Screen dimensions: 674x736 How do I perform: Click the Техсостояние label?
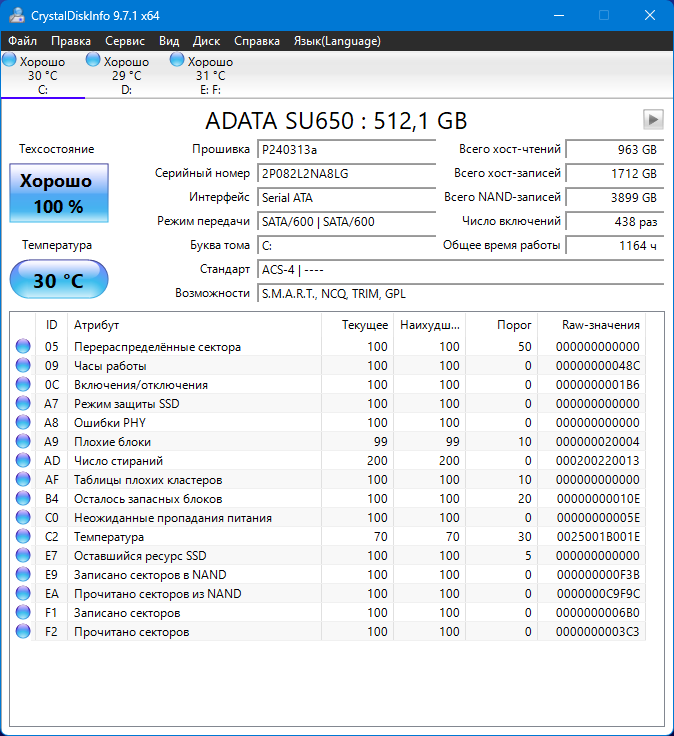pos(56,149)
